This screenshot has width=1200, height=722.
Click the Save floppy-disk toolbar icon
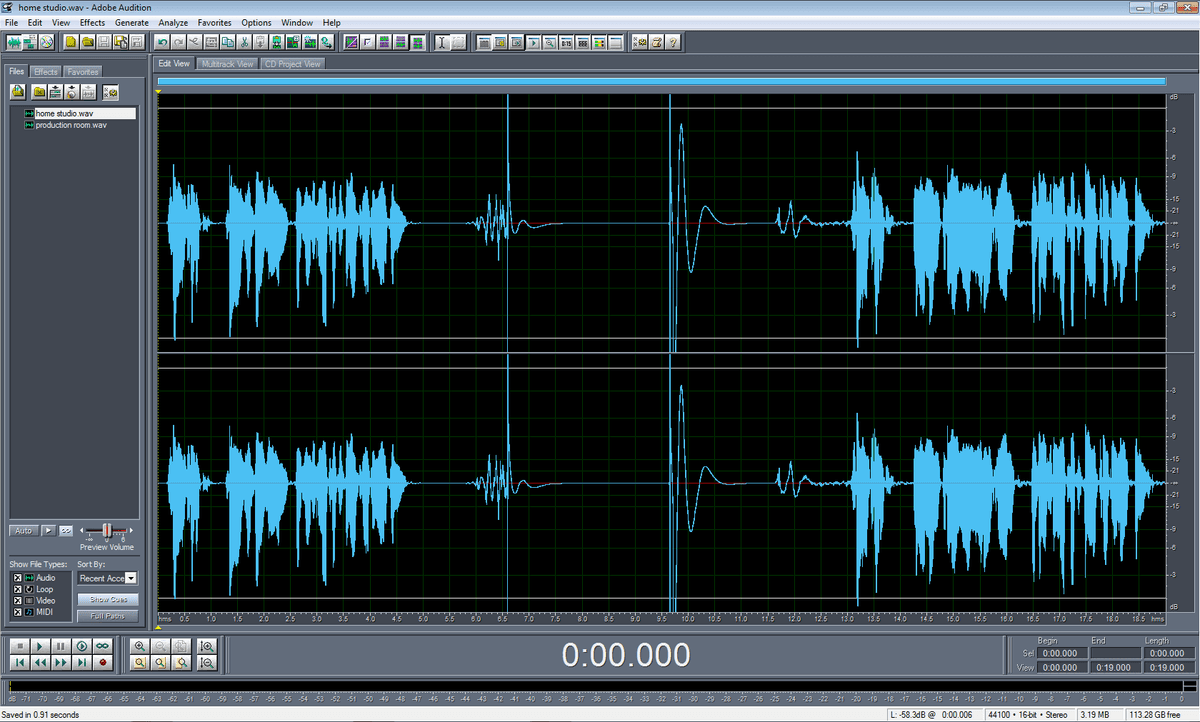104,42
